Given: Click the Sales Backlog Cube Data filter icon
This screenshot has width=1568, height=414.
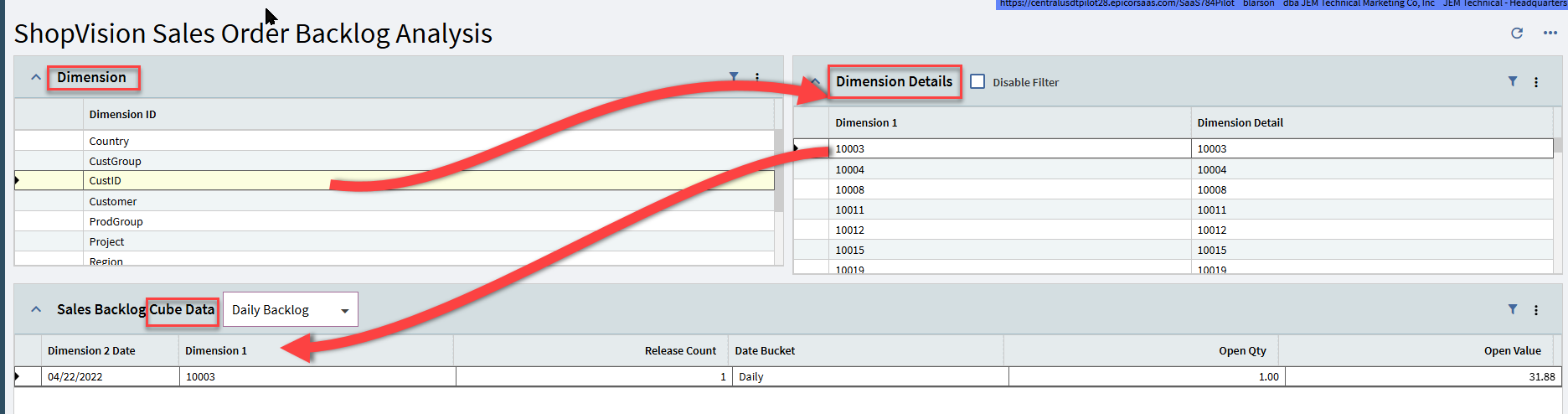Looking at the screenshot, I should pos(1513,309).
